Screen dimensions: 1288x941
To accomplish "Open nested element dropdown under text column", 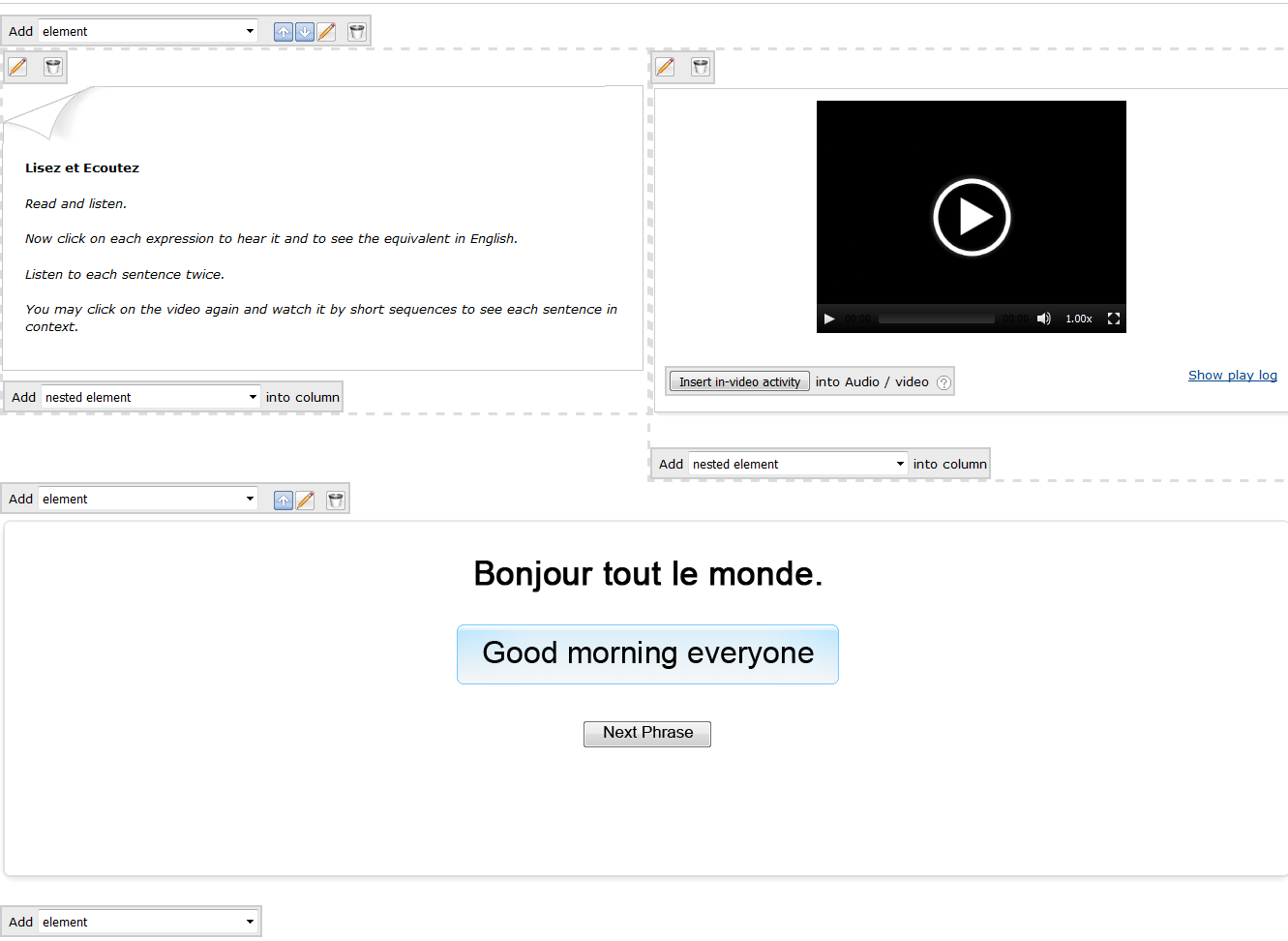I will pyautogui.click(x=151, y=397).
